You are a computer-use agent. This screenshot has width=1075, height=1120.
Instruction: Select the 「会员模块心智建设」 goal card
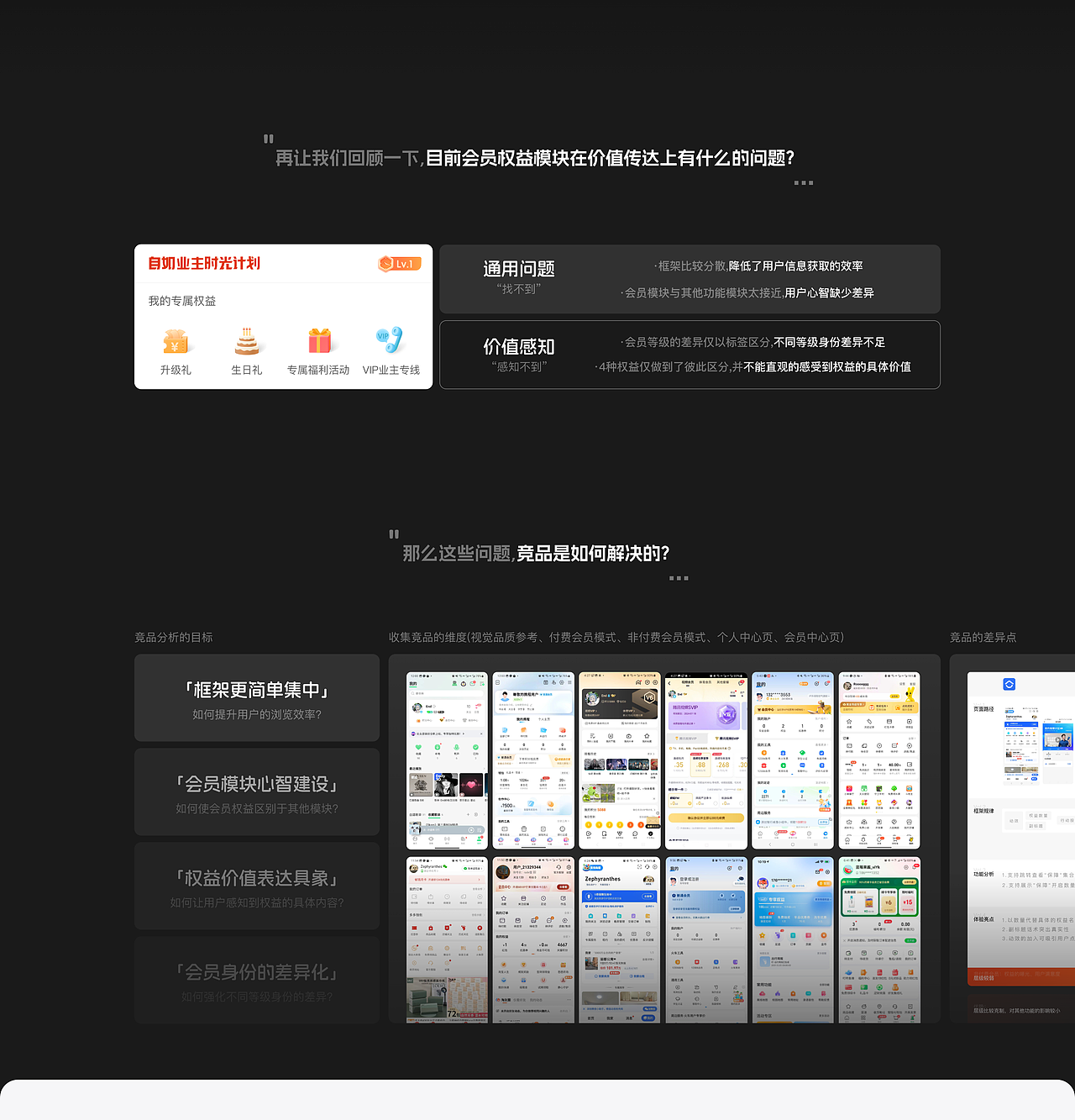coord(256,791)
